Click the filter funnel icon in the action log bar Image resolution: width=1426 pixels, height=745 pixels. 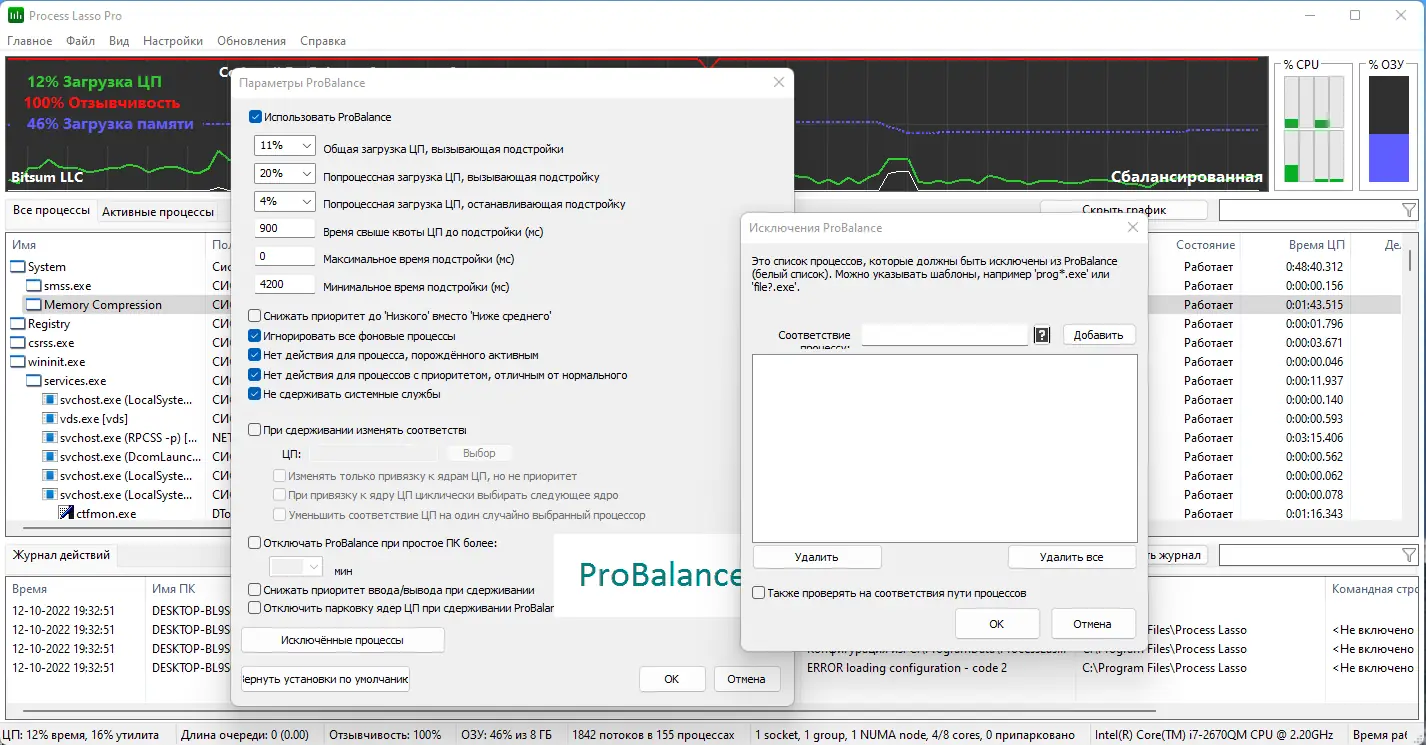pyautogui.click(x=1409, y=555)
